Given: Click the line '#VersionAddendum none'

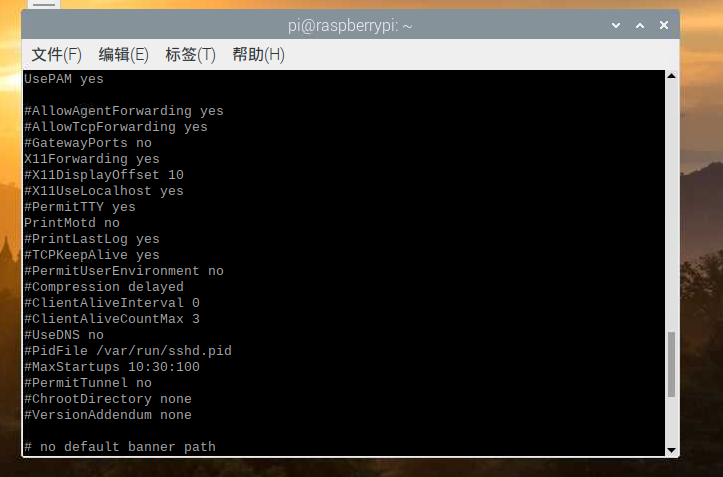Looking at the screenshot, I should tap(108, 415).
